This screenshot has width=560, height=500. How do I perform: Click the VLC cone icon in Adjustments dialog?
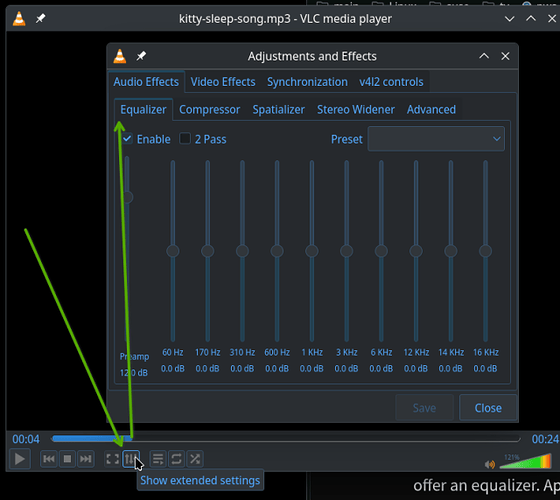pos(120,56)
